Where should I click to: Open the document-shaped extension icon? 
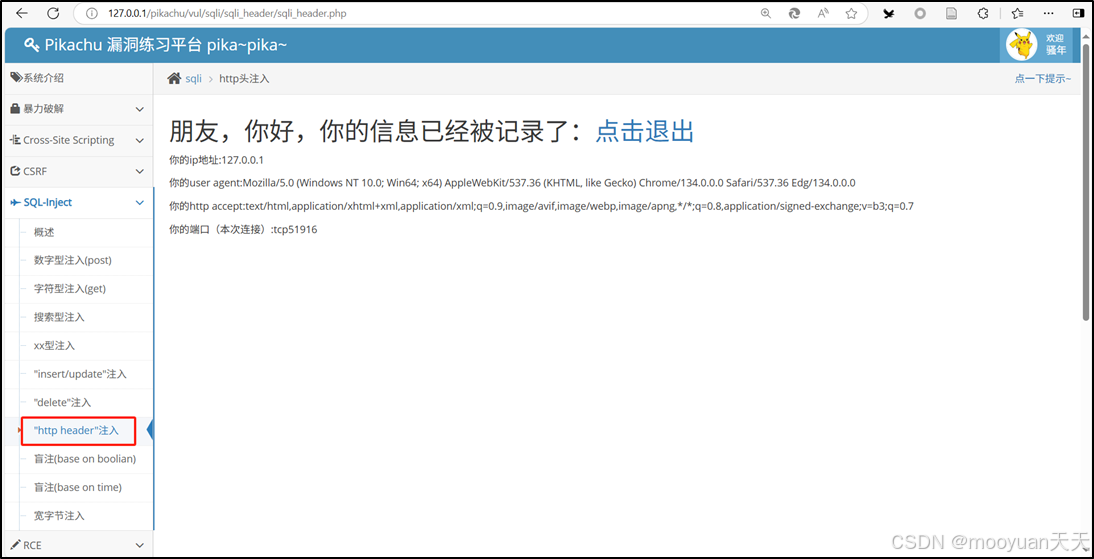(950, 13)
